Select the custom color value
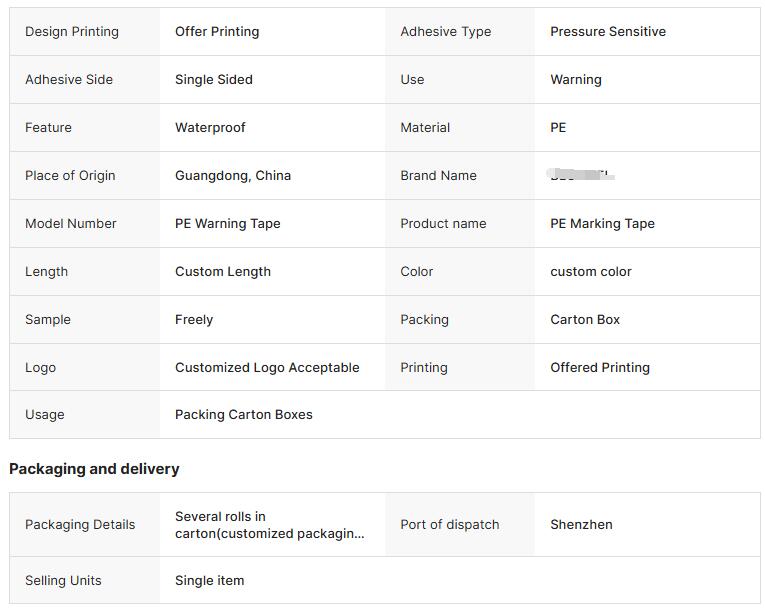 click(591, 271)
